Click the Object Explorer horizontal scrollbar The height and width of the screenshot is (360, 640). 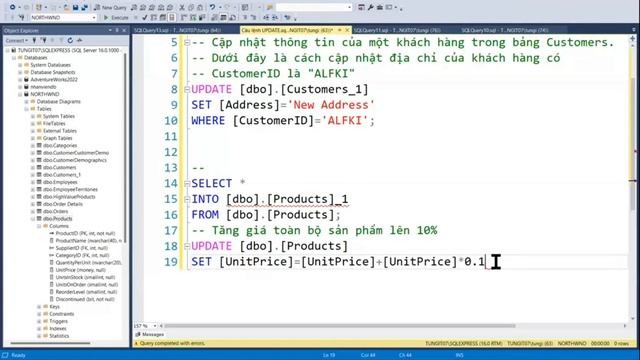[x=50, y=343]
